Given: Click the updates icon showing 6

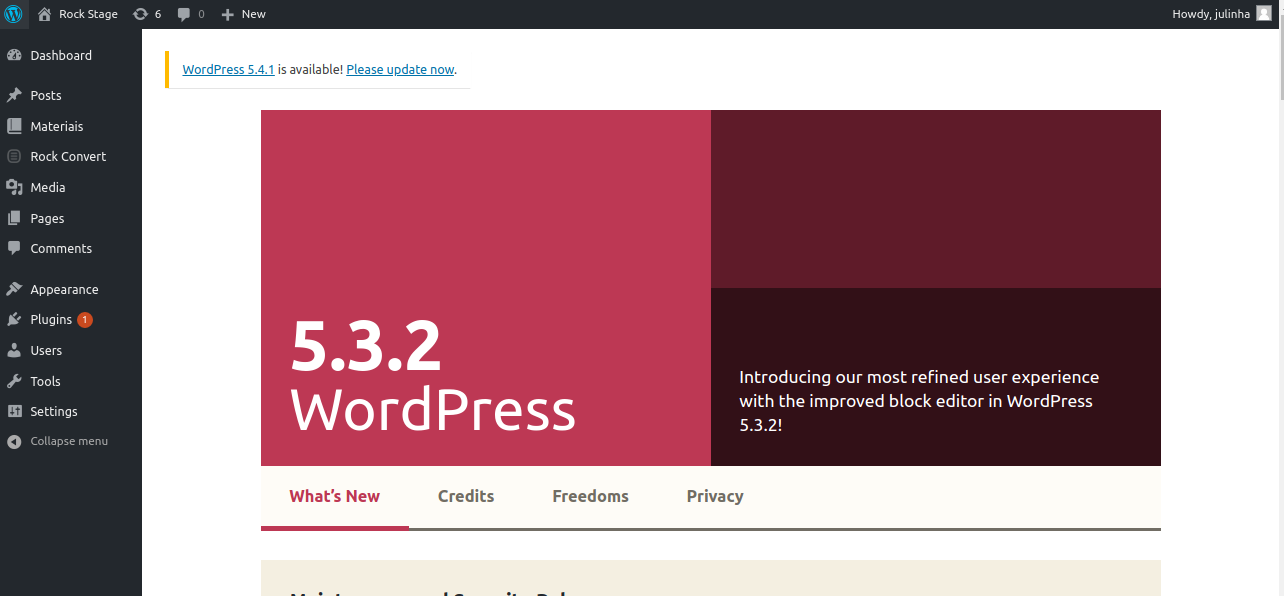Looking at the screenshot, I should 140,14.
